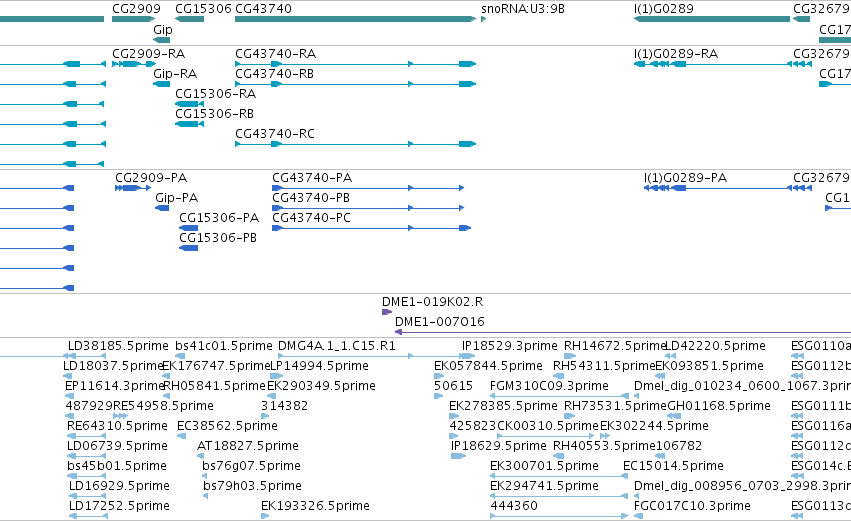Select EST LD38185.5prime
Image resolution: width=851 pixels, height=521 pixels.
tap(118, 346)
